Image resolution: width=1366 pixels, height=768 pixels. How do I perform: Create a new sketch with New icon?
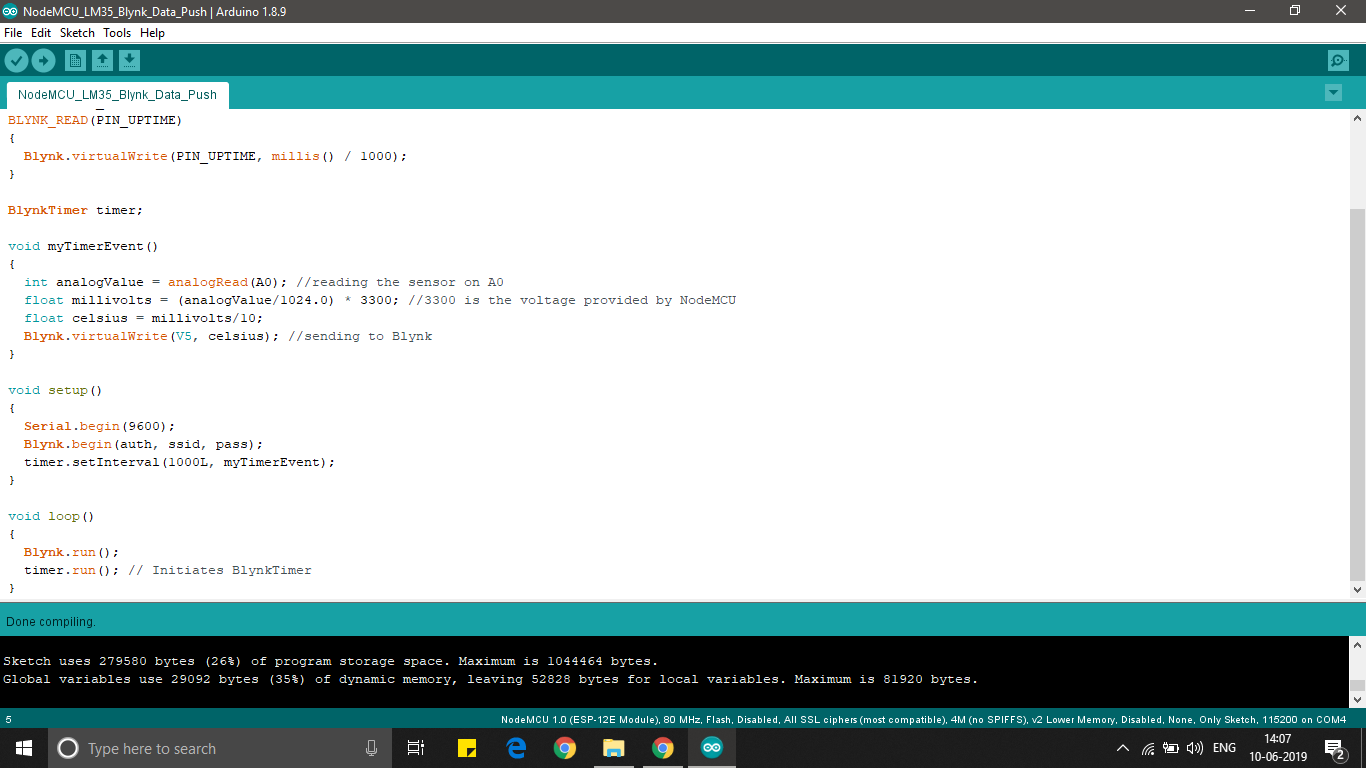[x=75, y=61]
